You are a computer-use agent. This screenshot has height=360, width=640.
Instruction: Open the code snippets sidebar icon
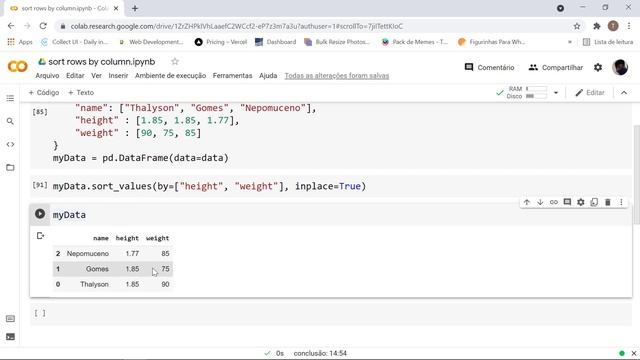click(10, 144)
